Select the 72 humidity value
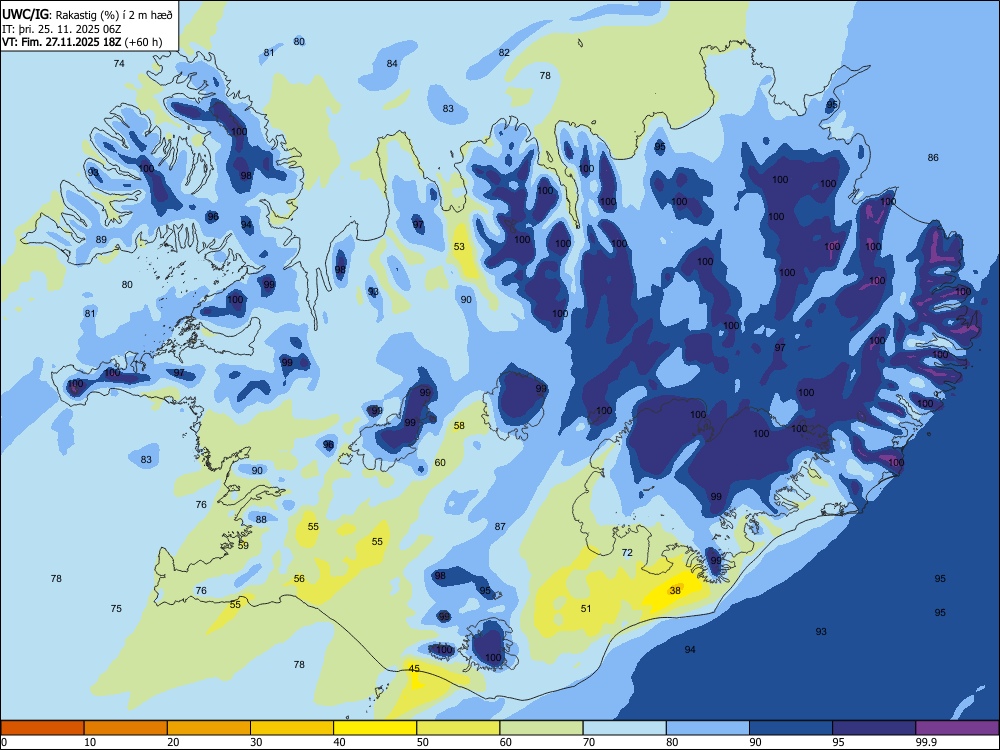 point(627,552)
